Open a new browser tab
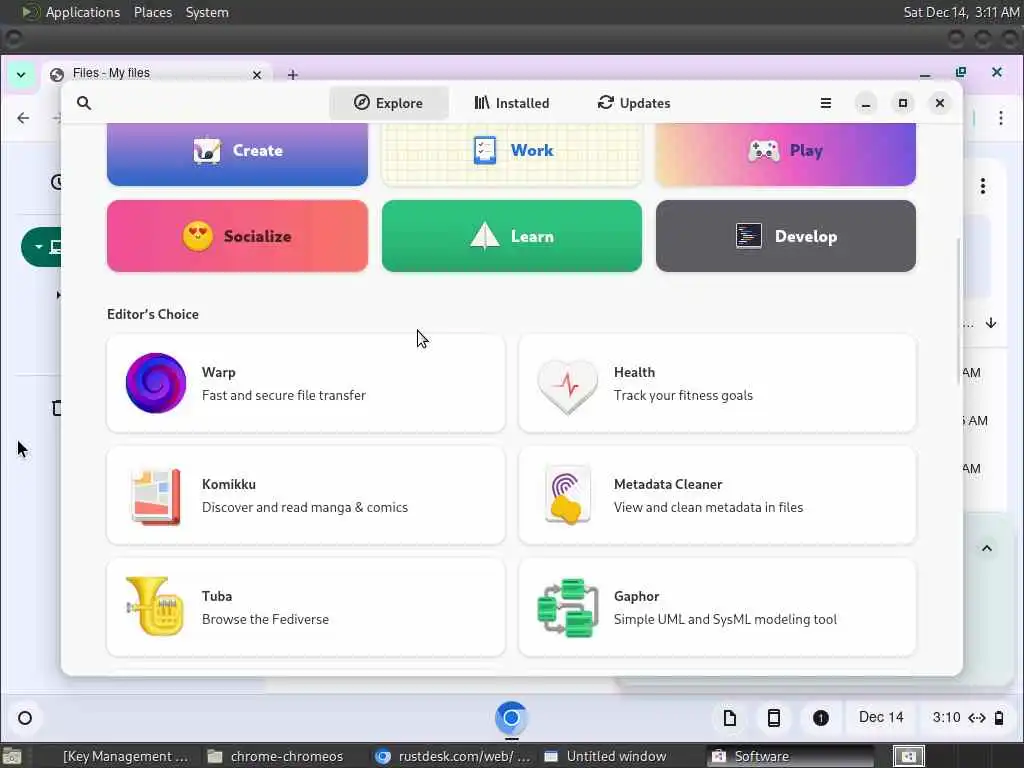The height and width of the screenshot is (768, 1024). [x=293, y=75]
